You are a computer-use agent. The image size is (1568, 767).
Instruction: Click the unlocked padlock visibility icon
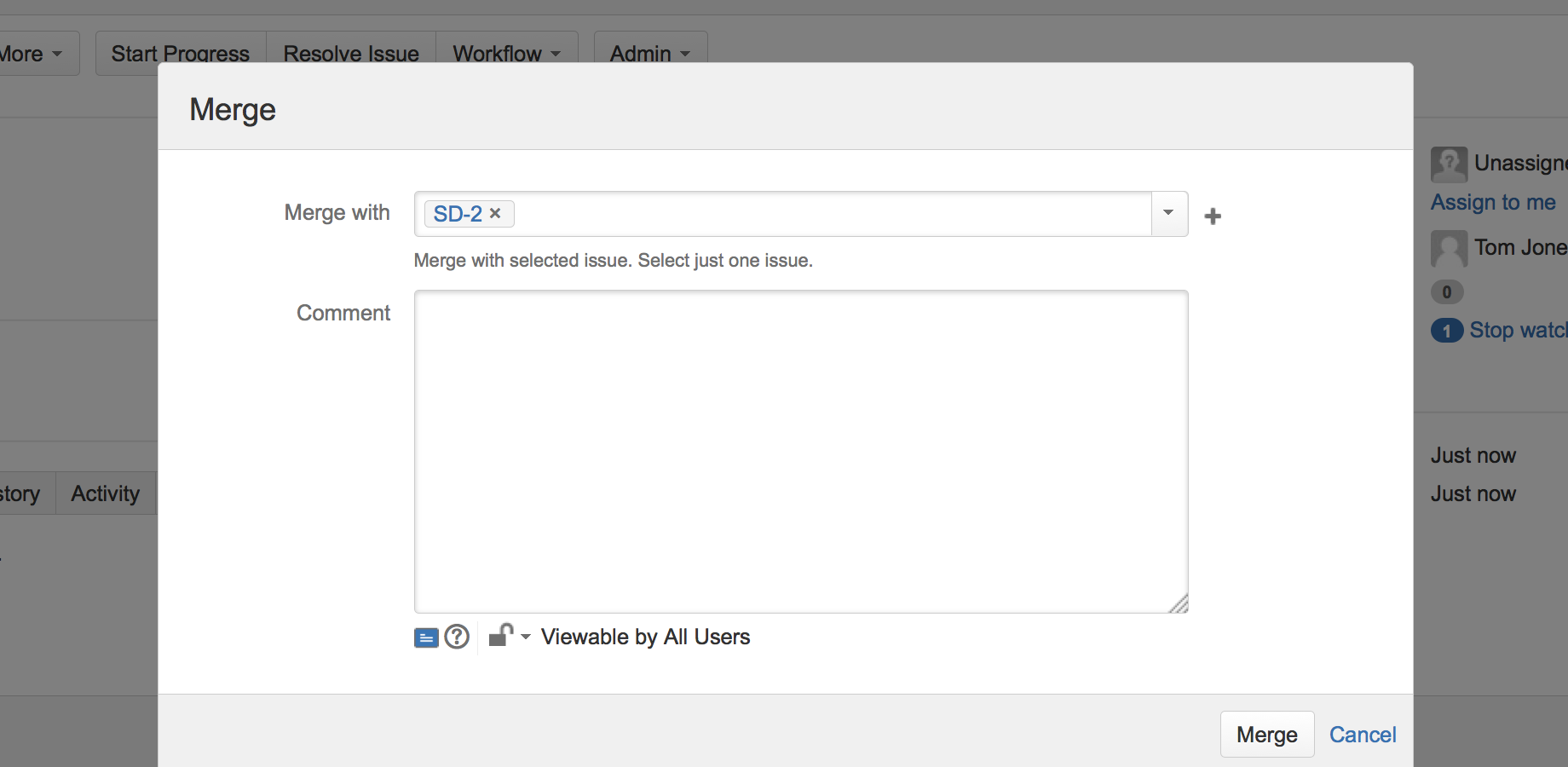pos(501,637)
